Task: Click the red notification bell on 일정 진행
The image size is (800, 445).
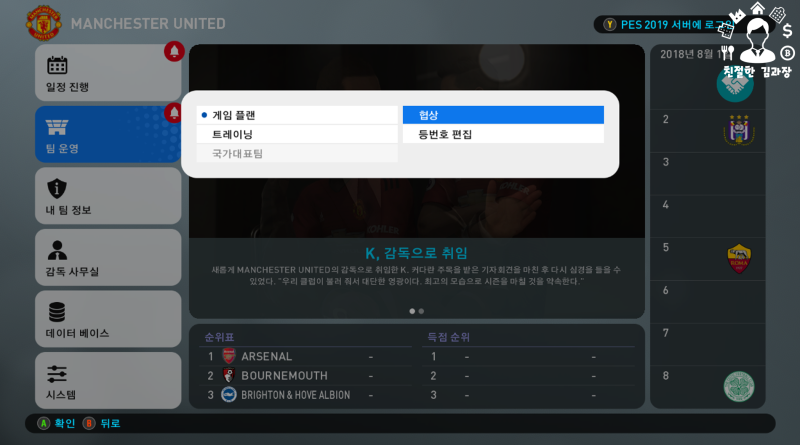Action: (174, 52)
